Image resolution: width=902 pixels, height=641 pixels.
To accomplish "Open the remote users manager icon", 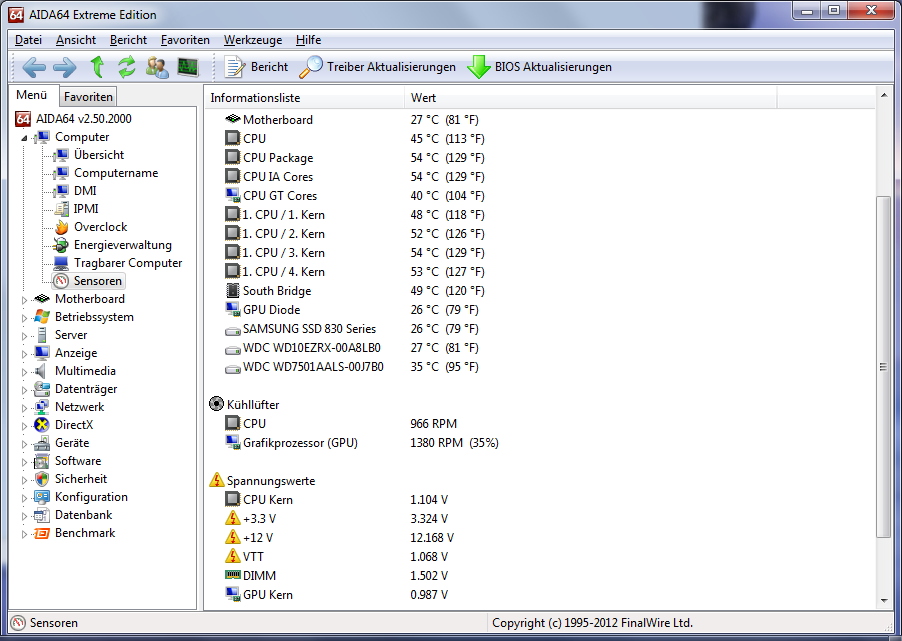I will click(157, 67).
